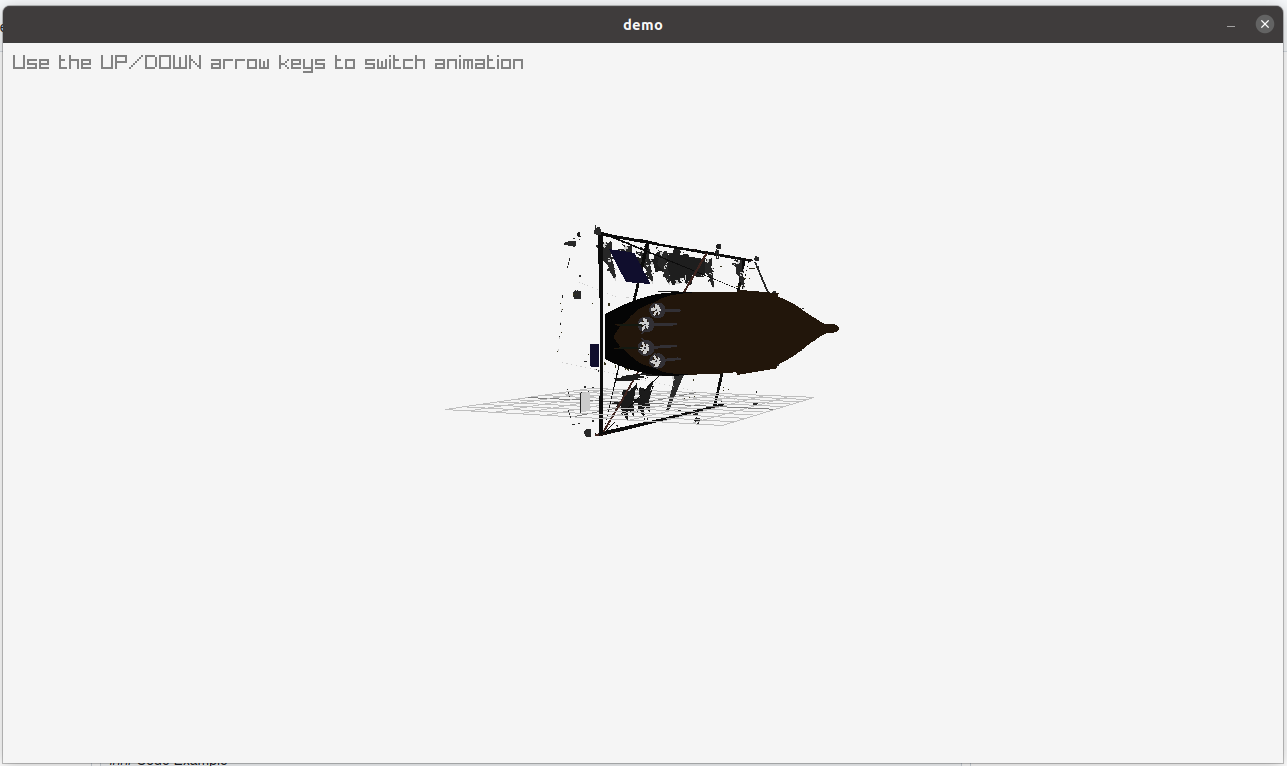Image resolution: width=1287 pixels, height=766 pixels.
Task: Click the vertical mast pole on the left
Action: click(x=602, y=300)
